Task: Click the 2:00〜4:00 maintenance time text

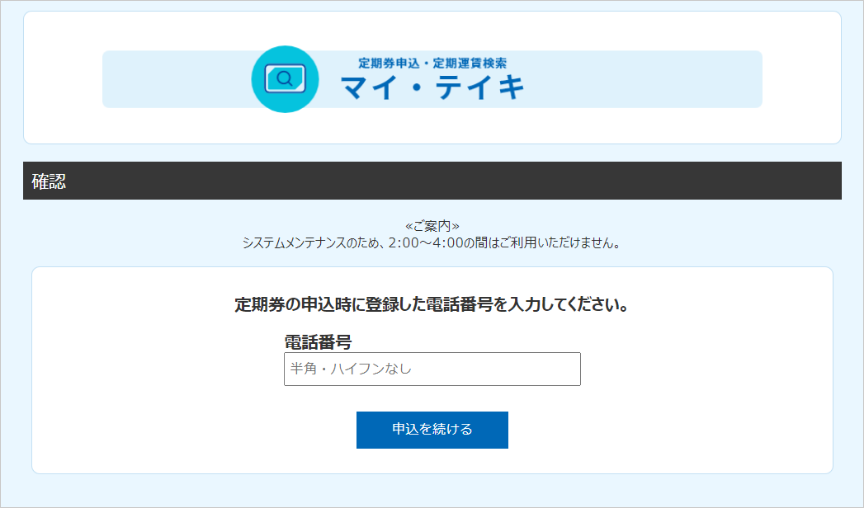Action: tap(426, 243)
